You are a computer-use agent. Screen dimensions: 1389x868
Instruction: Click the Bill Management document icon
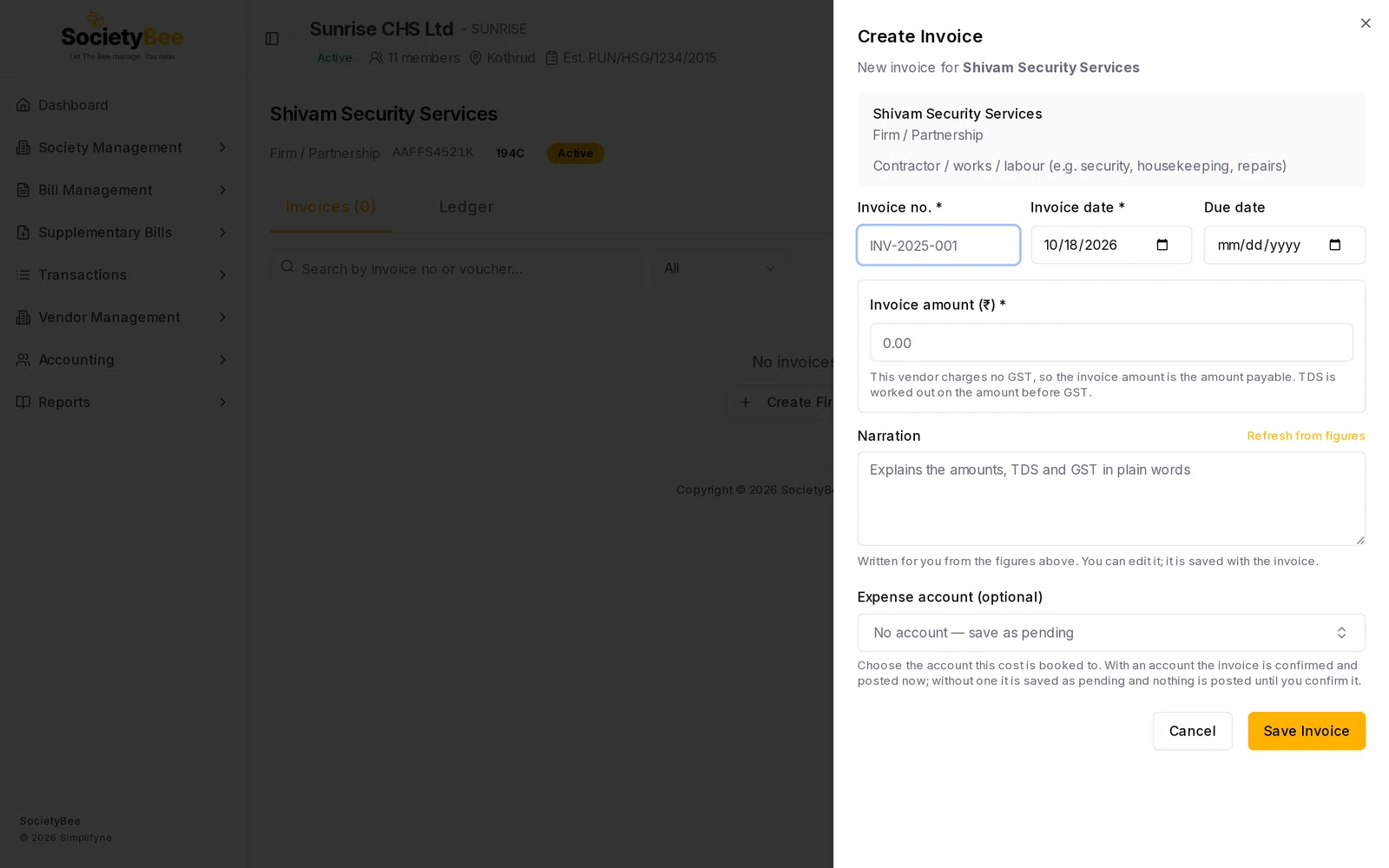pos(23,190)
